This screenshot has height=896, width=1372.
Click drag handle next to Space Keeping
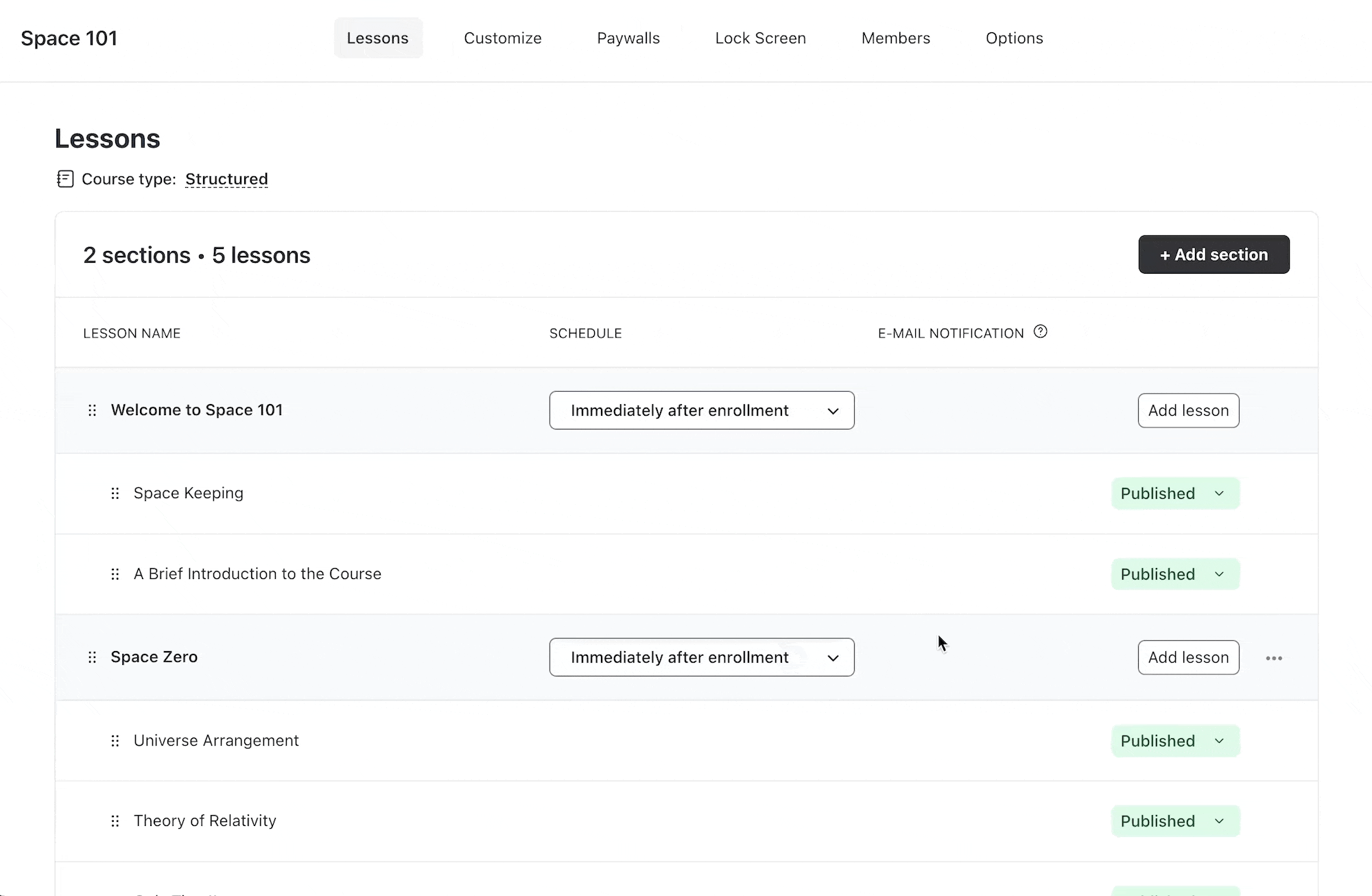pyautogui.click(x=115, y=493)
